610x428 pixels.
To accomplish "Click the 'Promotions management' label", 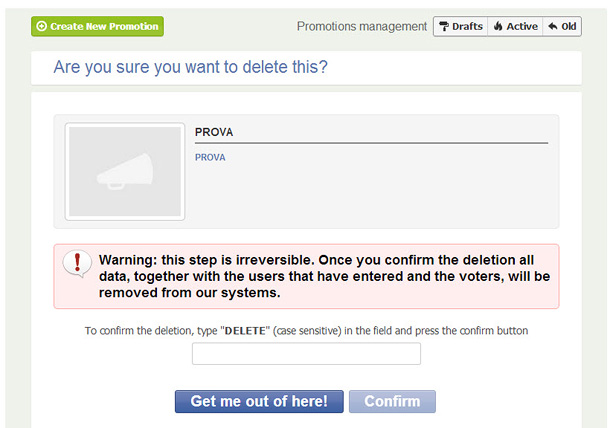I will pos(362,26).
